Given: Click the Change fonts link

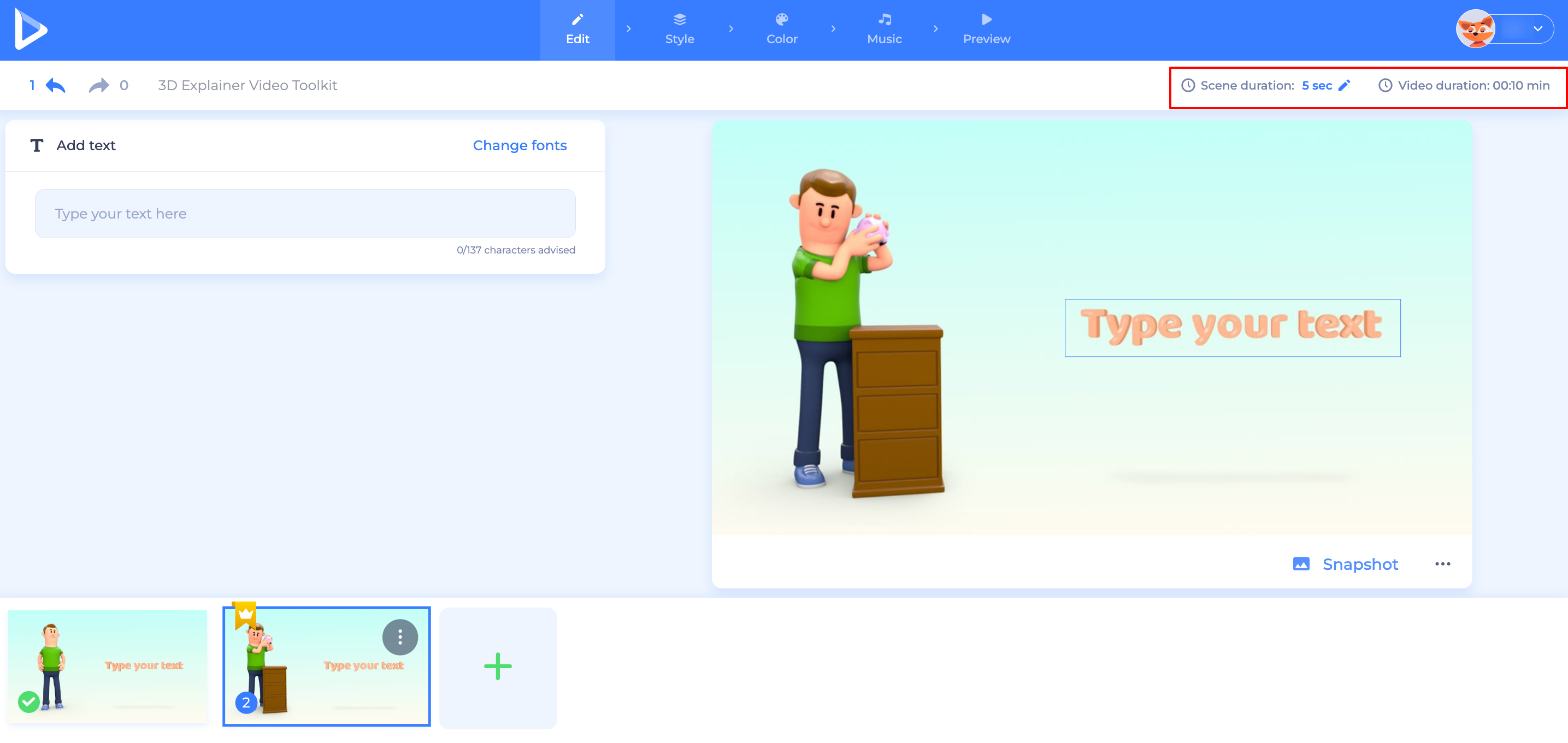Looking at the screenshot, I should click(519, 145).
